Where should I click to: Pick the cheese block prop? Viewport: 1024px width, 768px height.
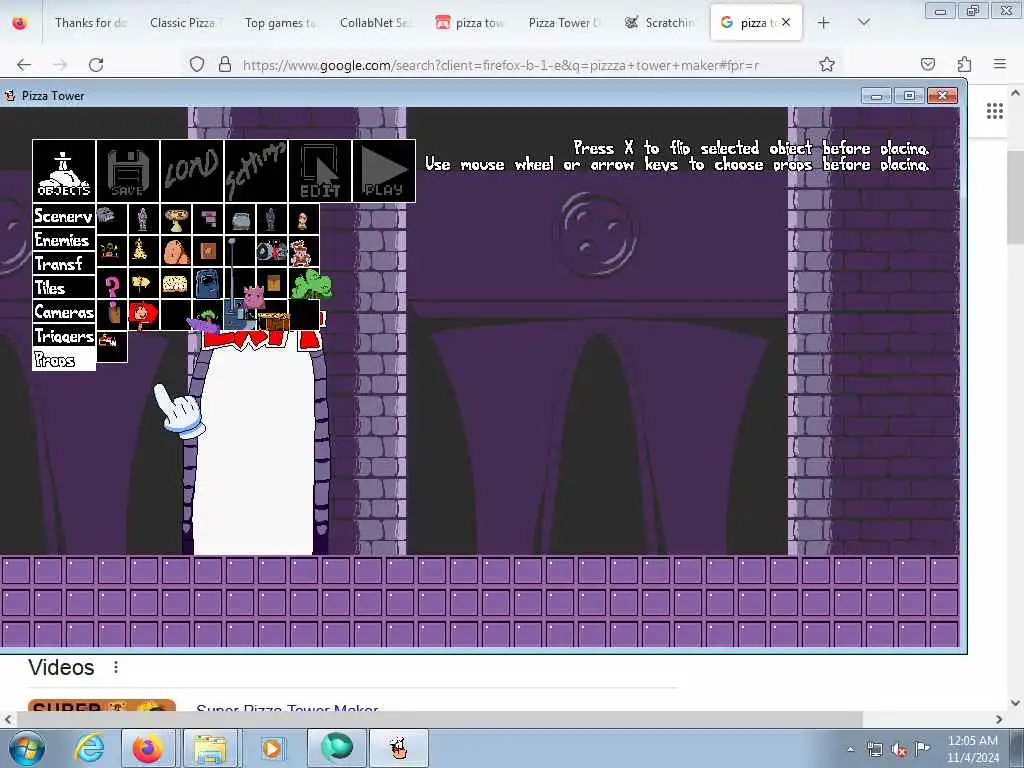(x=175, y=284)
